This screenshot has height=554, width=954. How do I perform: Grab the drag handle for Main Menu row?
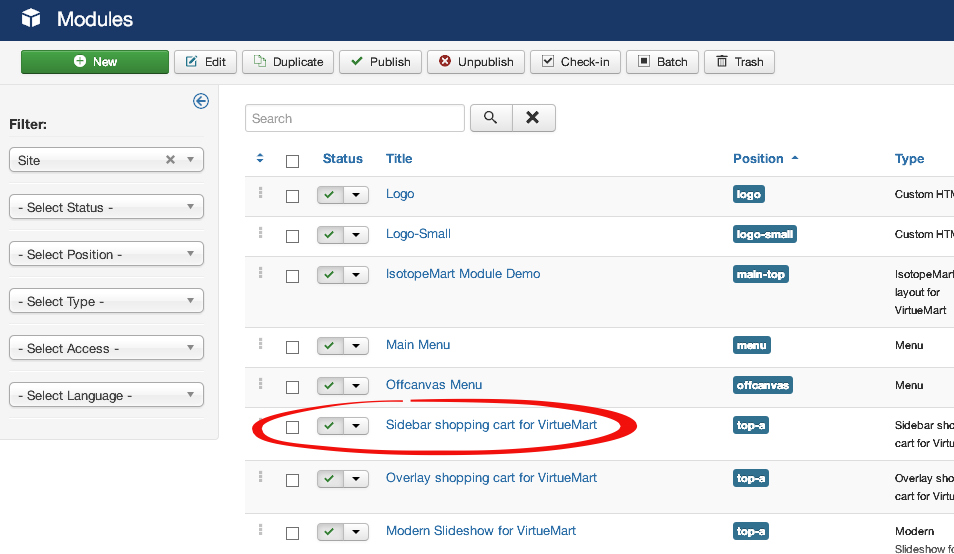pyautogui.click(x=260, y=344)
